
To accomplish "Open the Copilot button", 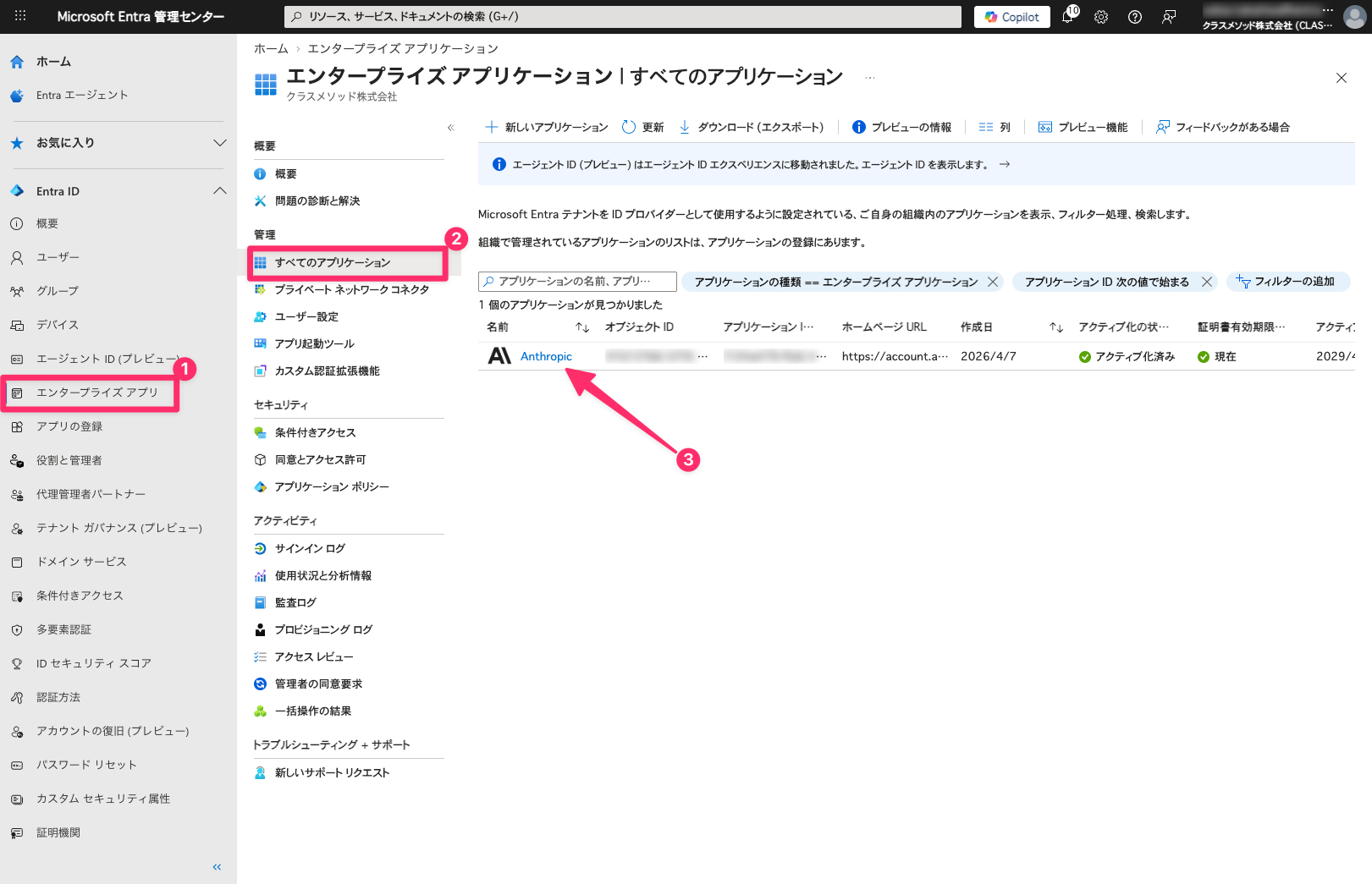I will (x=1012, y=17).
